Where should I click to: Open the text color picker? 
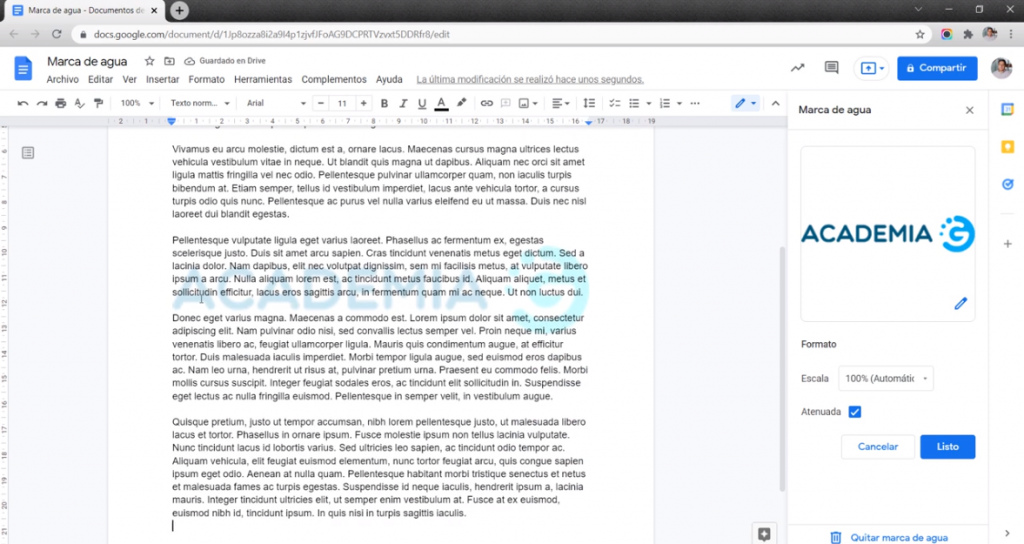[441, 103]
